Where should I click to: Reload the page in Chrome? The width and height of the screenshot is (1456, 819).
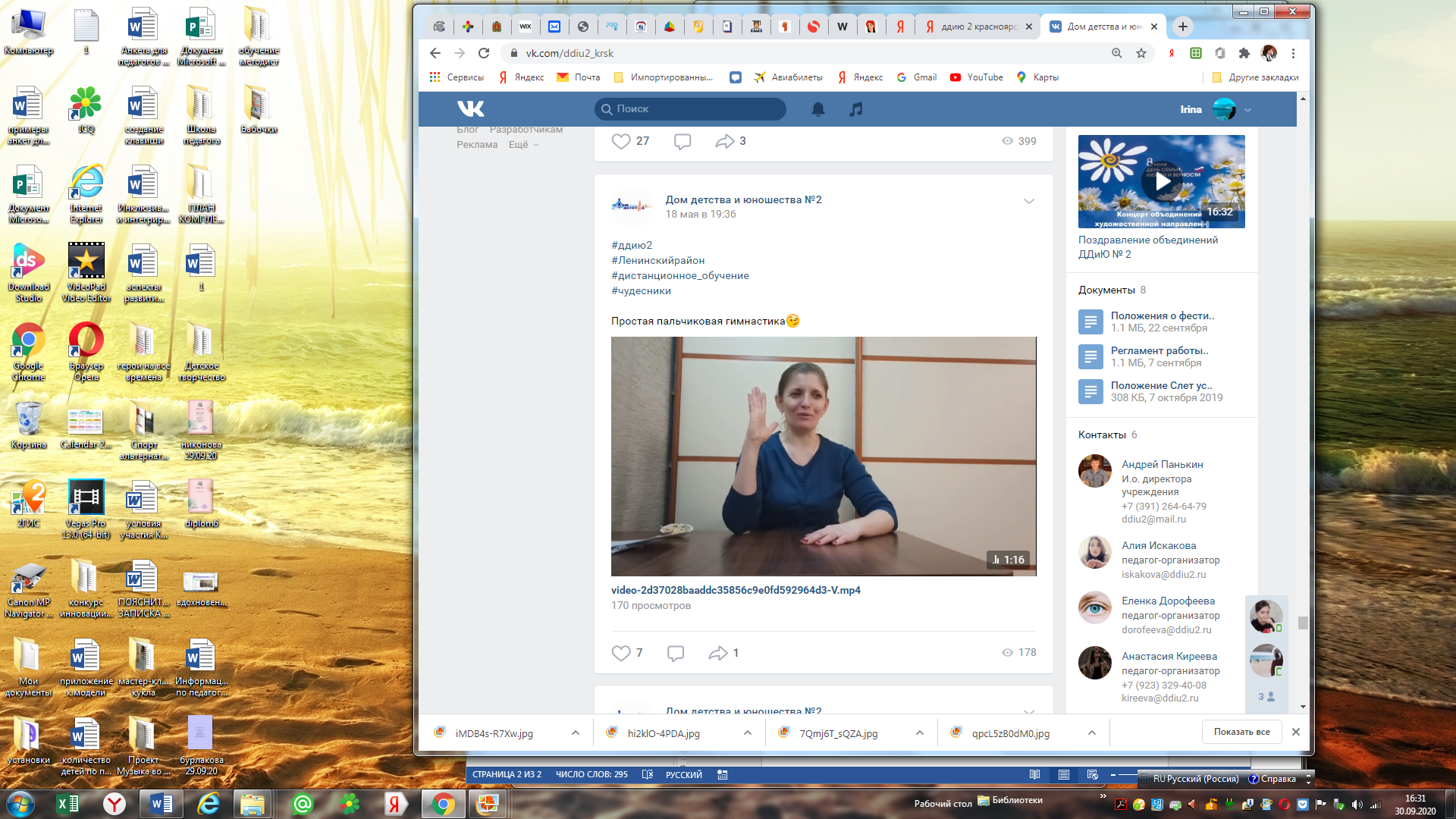click(x=484, y=53)
